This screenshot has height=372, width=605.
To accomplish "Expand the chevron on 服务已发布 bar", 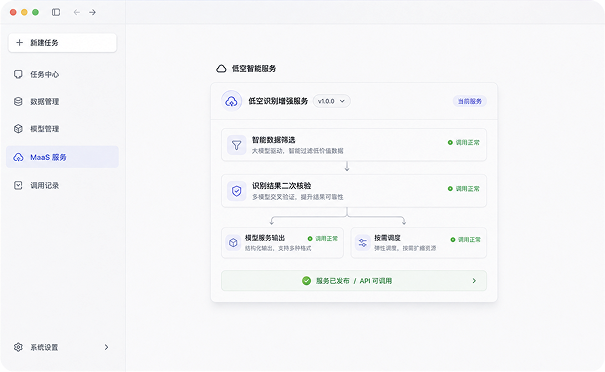I will pyautogui.click(x=474, y=281).
